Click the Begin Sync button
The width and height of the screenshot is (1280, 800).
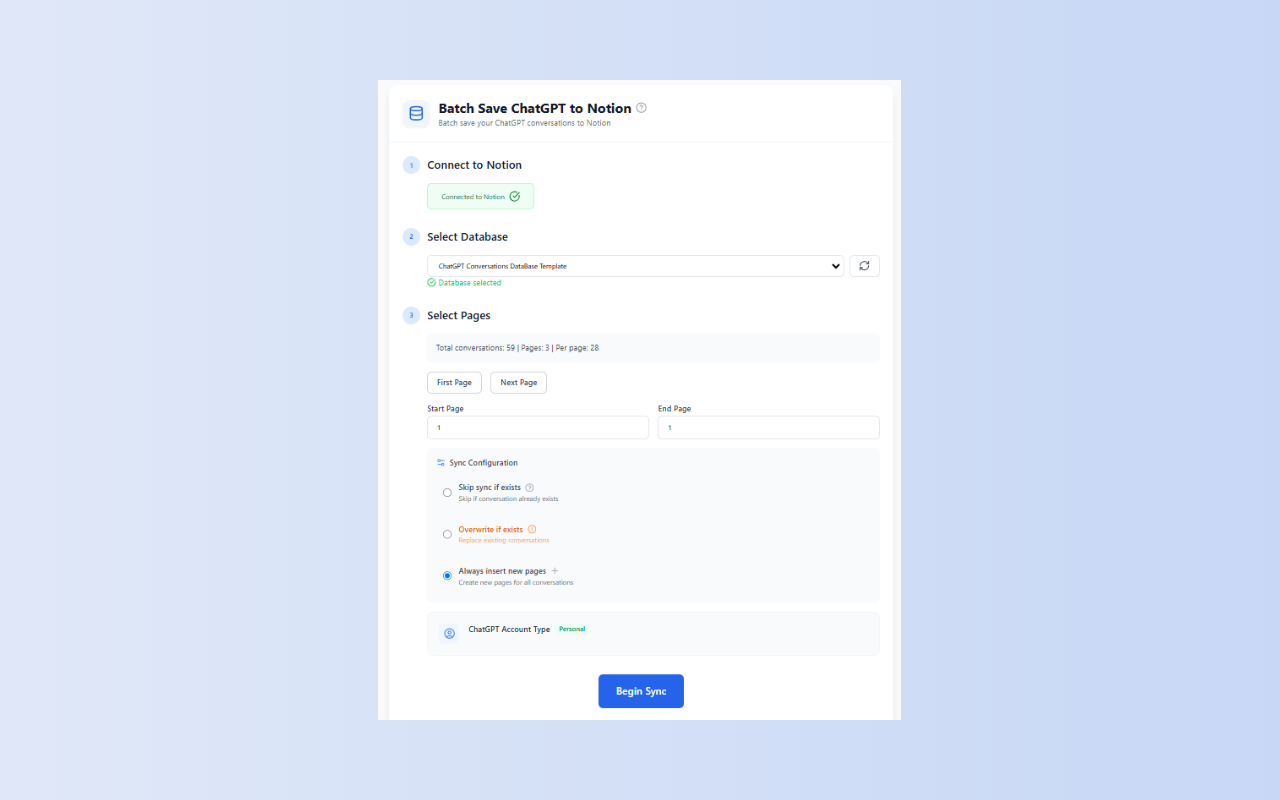pyautogui.click(x=641, y=691)
